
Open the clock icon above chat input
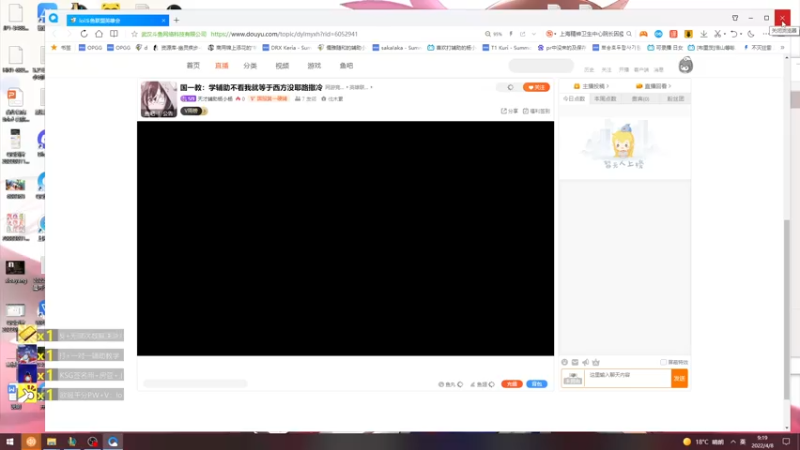[565, 362]
